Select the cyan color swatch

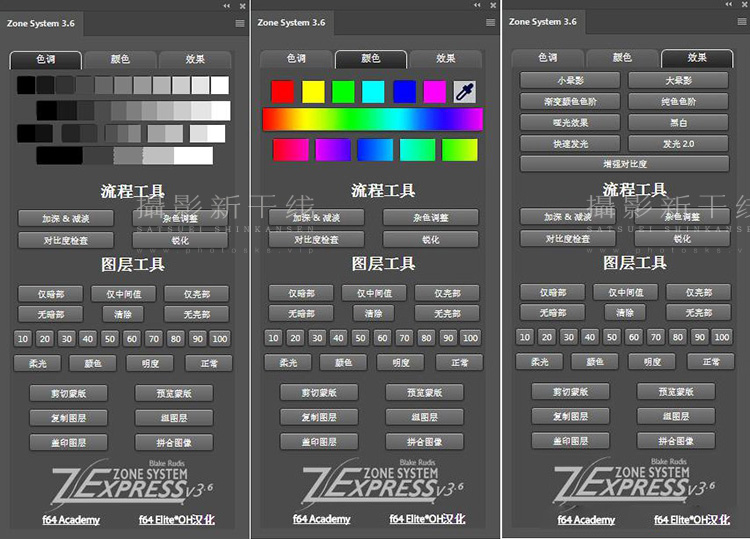coord(374,92)
